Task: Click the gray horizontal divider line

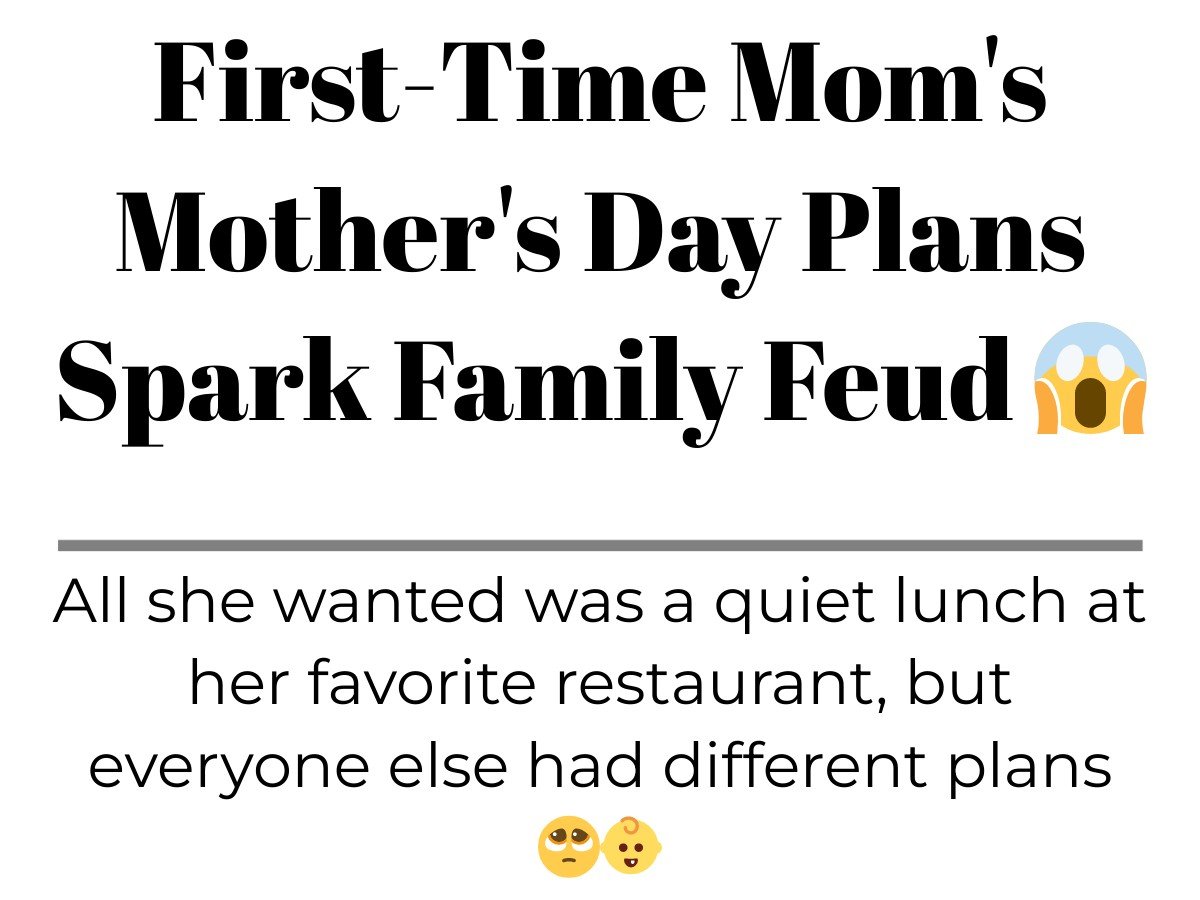Action: tap(600, 545)
